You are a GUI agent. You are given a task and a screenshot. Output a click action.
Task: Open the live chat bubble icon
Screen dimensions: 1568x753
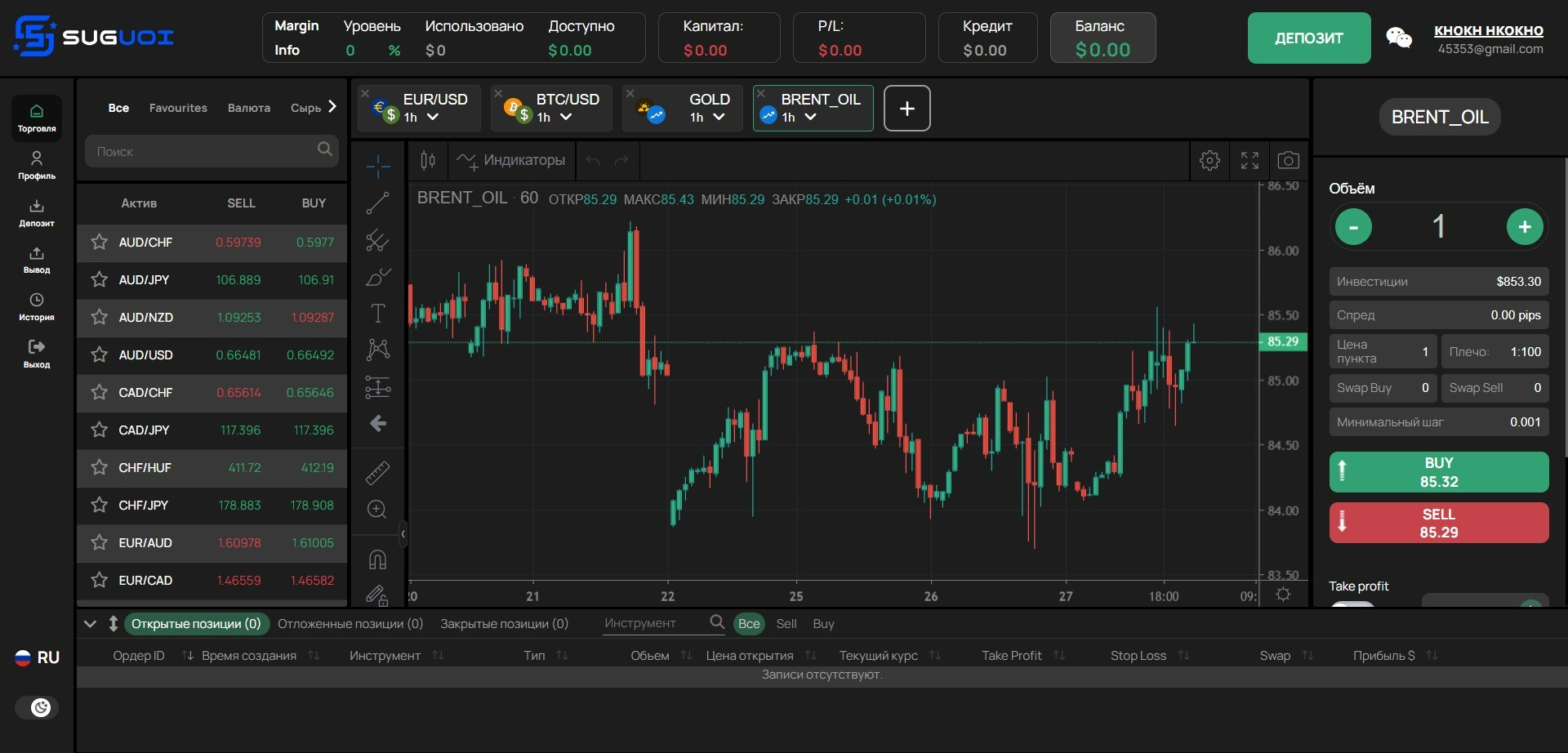pos(1399,38)
